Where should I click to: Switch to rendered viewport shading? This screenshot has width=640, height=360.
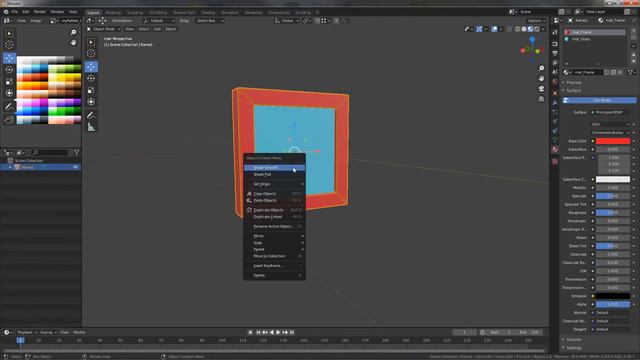537,29
